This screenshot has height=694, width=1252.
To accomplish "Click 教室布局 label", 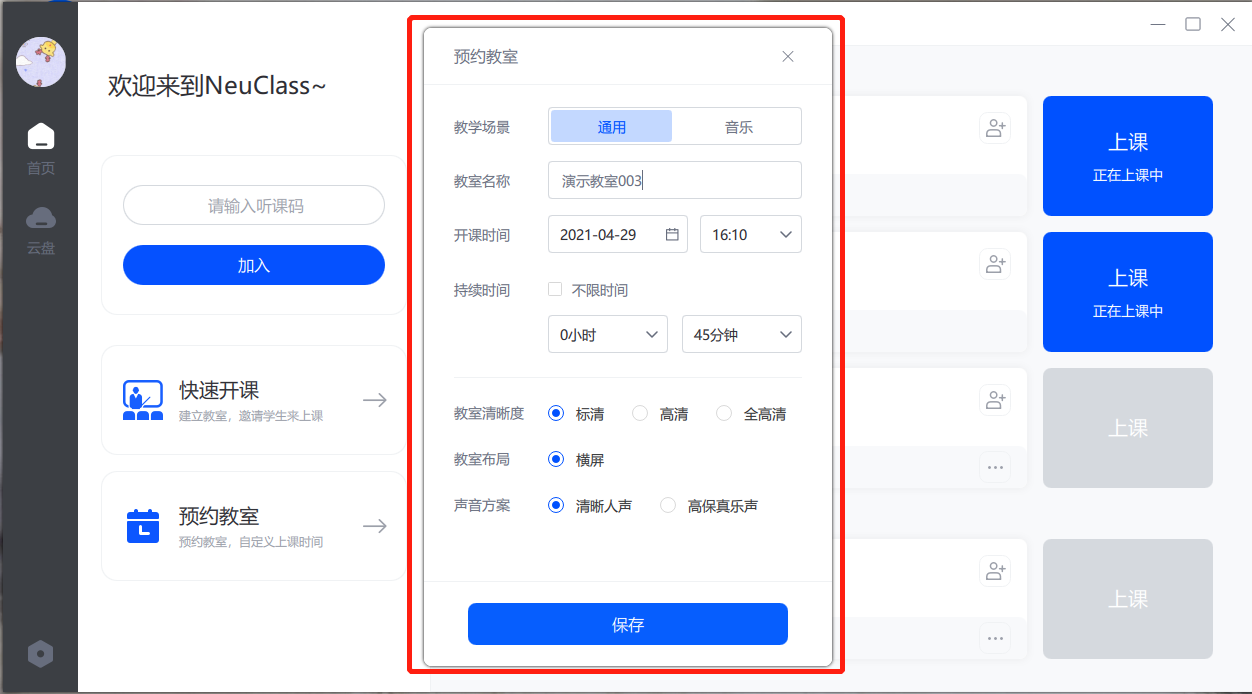I will click(482, 459).
